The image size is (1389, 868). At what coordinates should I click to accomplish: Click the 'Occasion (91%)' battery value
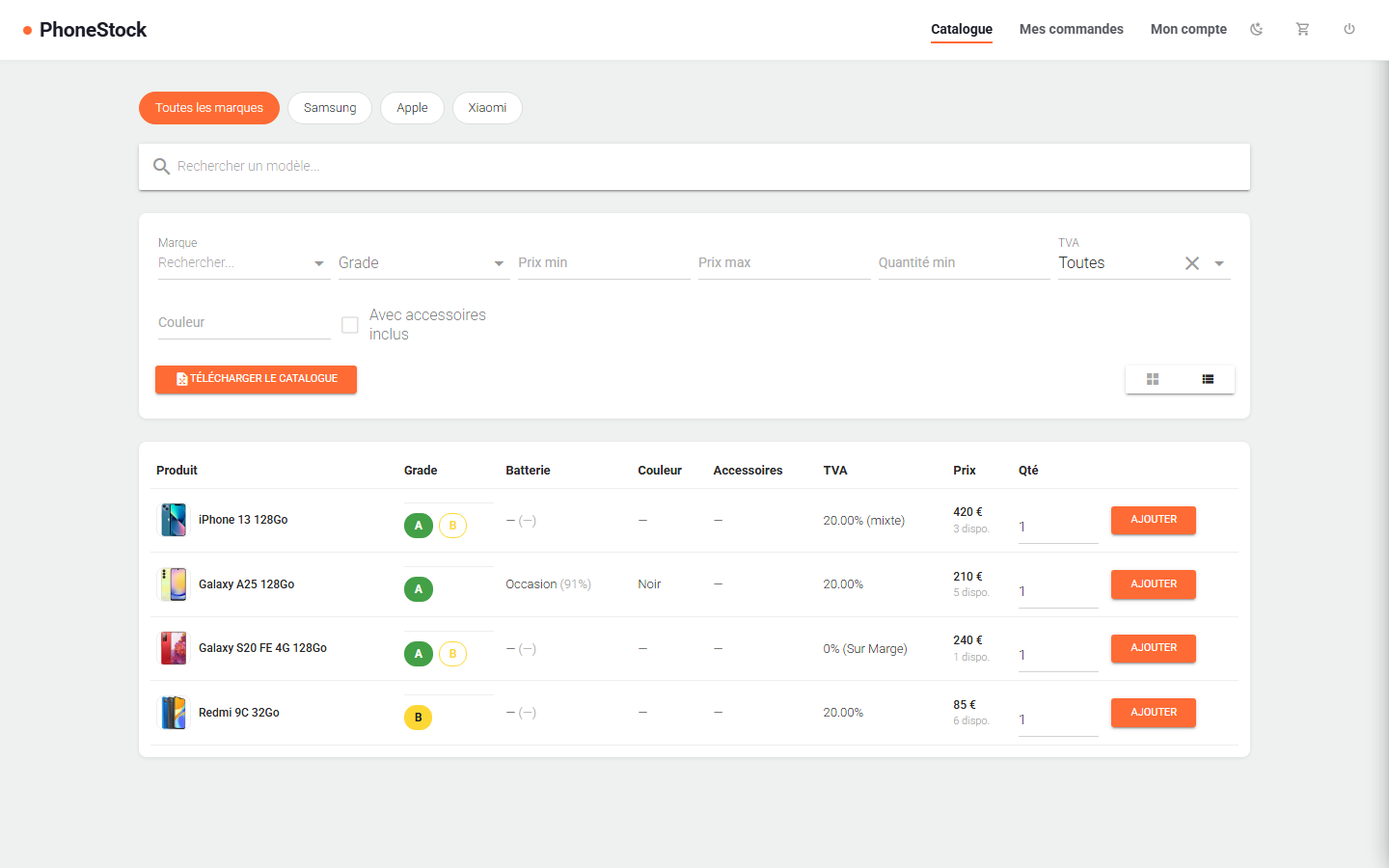548,584
